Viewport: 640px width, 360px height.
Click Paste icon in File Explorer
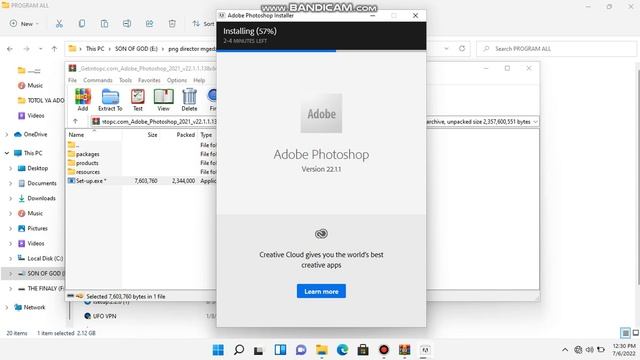104,24
